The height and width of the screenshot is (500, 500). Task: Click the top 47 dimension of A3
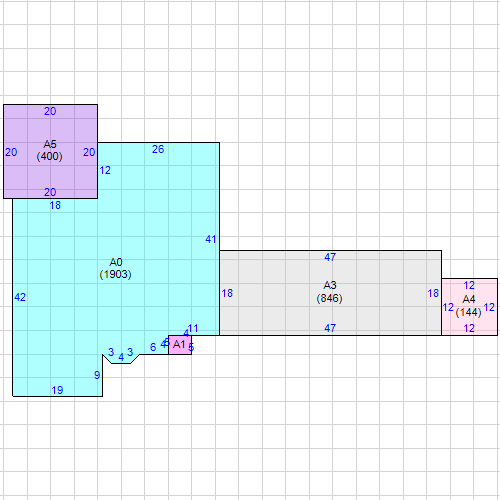click(330, 257)
